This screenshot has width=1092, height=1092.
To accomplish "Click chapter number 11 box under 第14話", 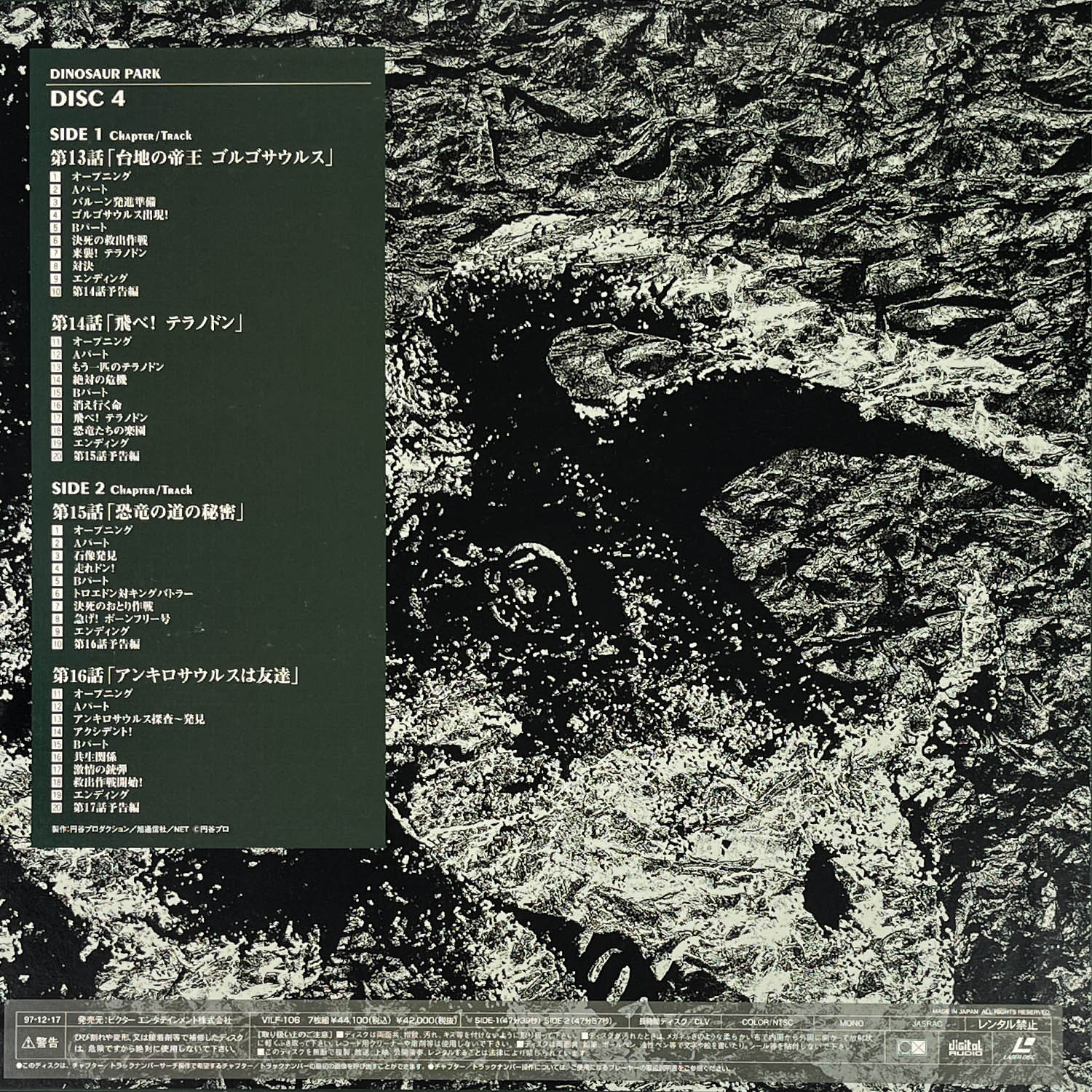I will click(57, 341).
